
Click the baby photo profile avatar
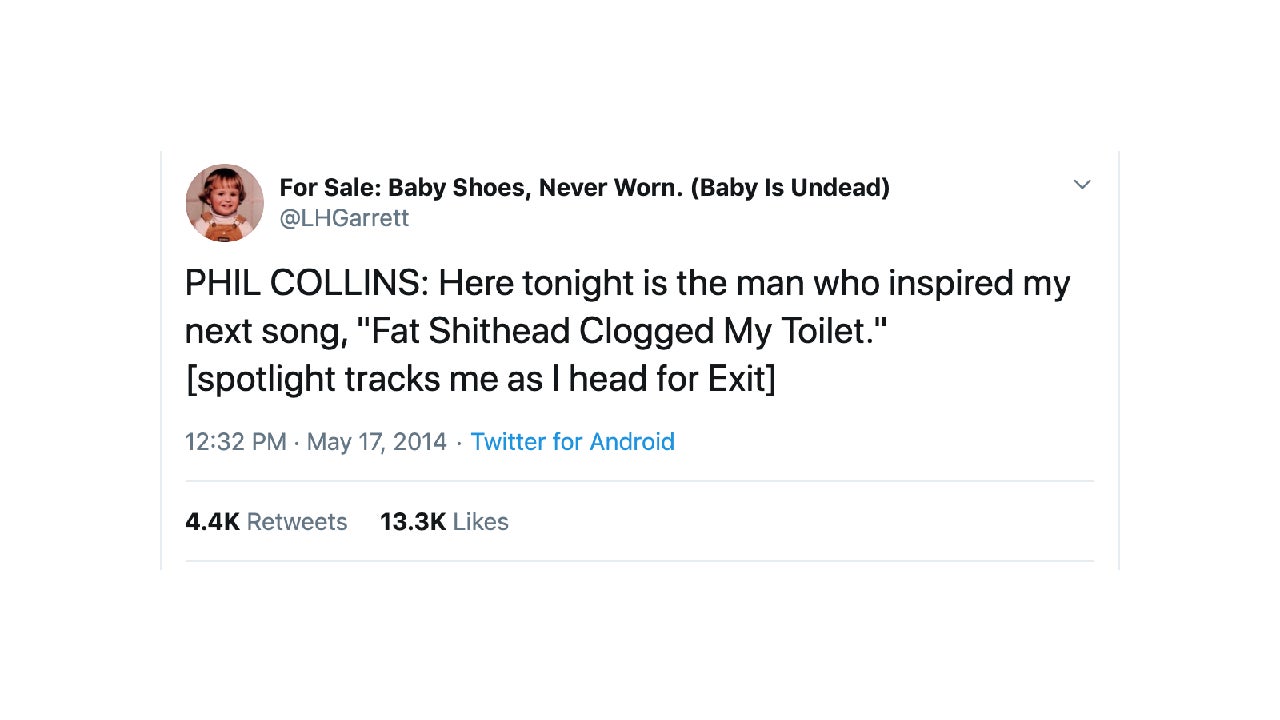(225, 203)
